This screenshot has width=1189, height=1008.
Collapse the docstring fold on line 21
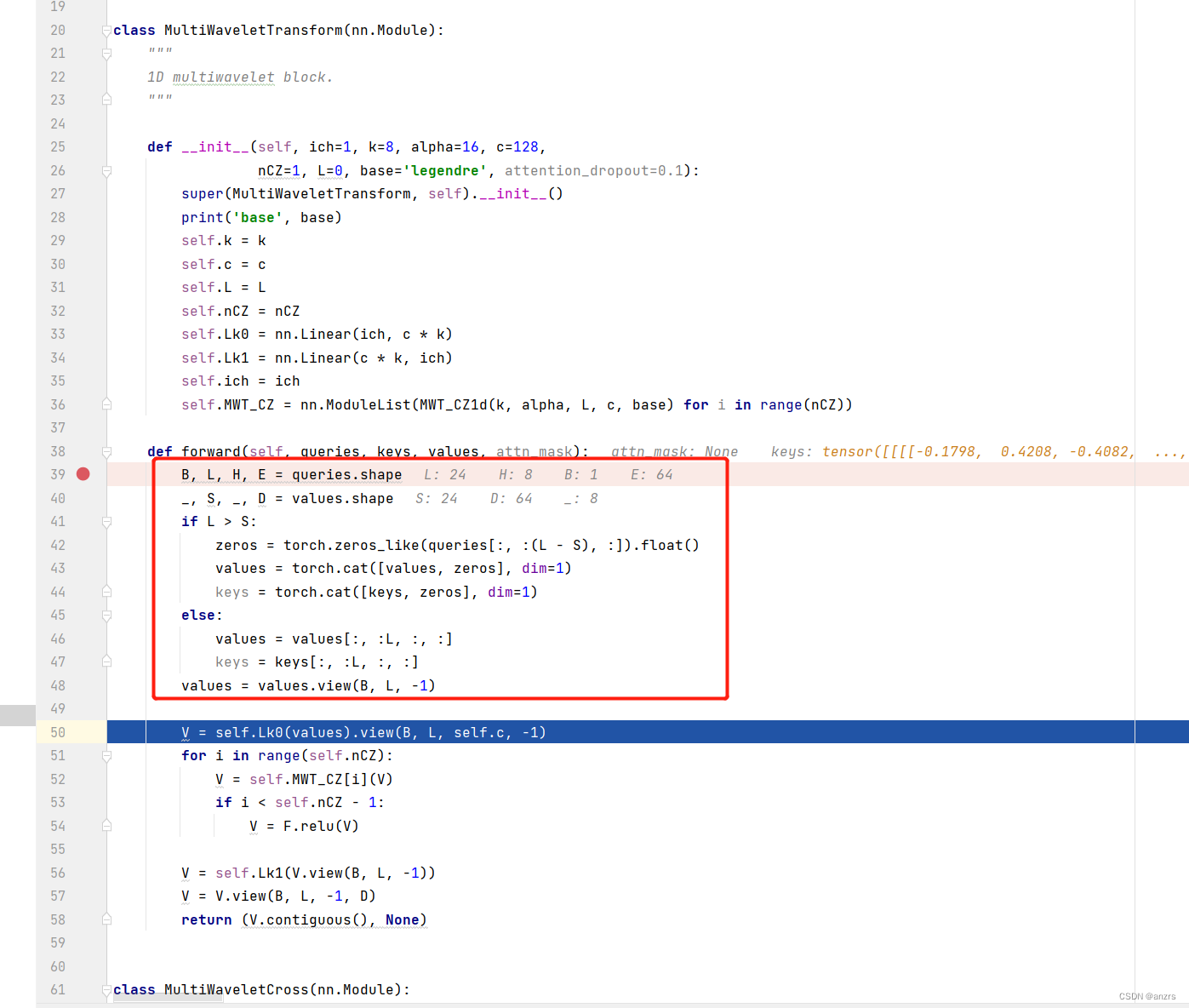click(106, 54)
